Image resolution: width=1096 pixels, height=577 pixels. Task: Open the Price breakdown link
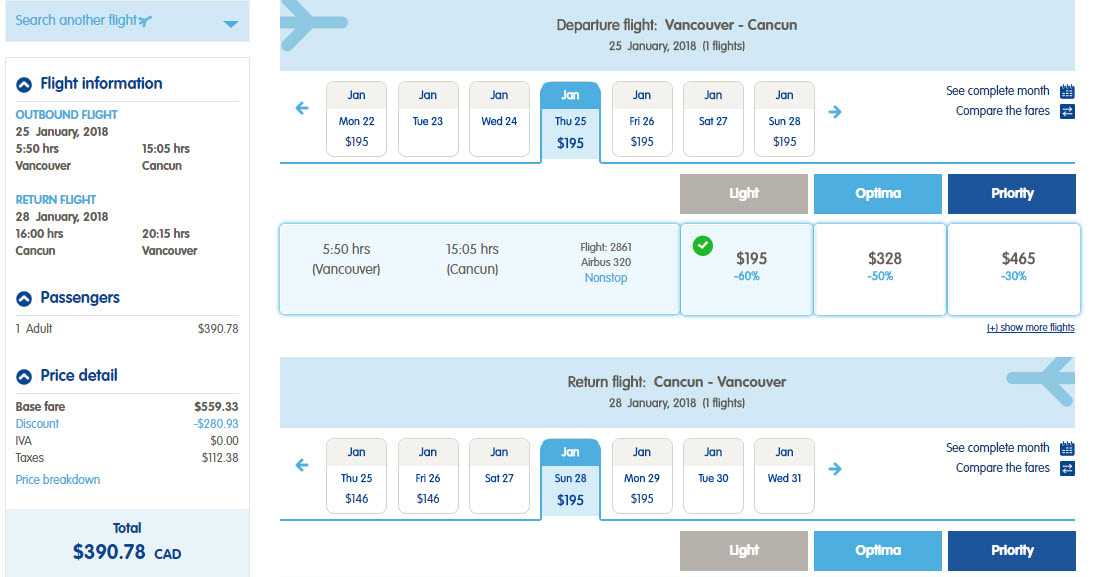click(x=58, y=480)
